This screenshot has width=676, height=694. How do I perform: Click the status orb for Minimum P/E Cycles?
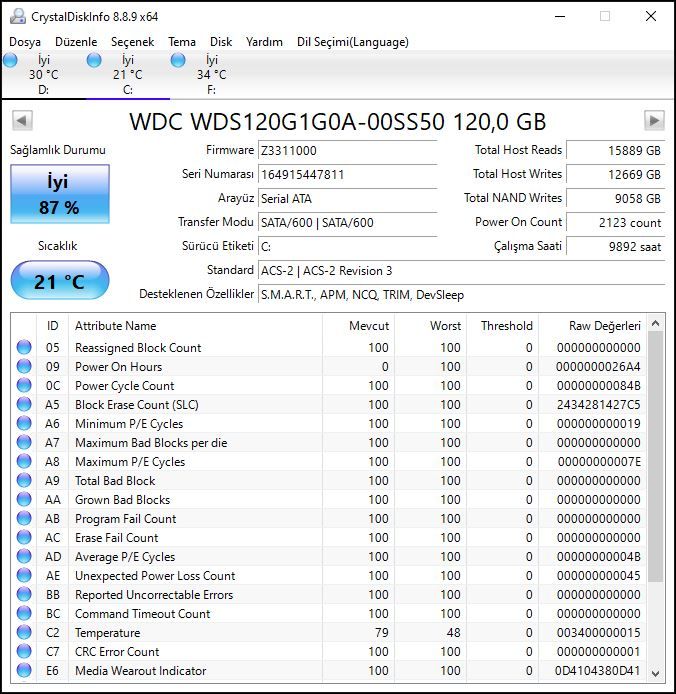coord(24,424)
